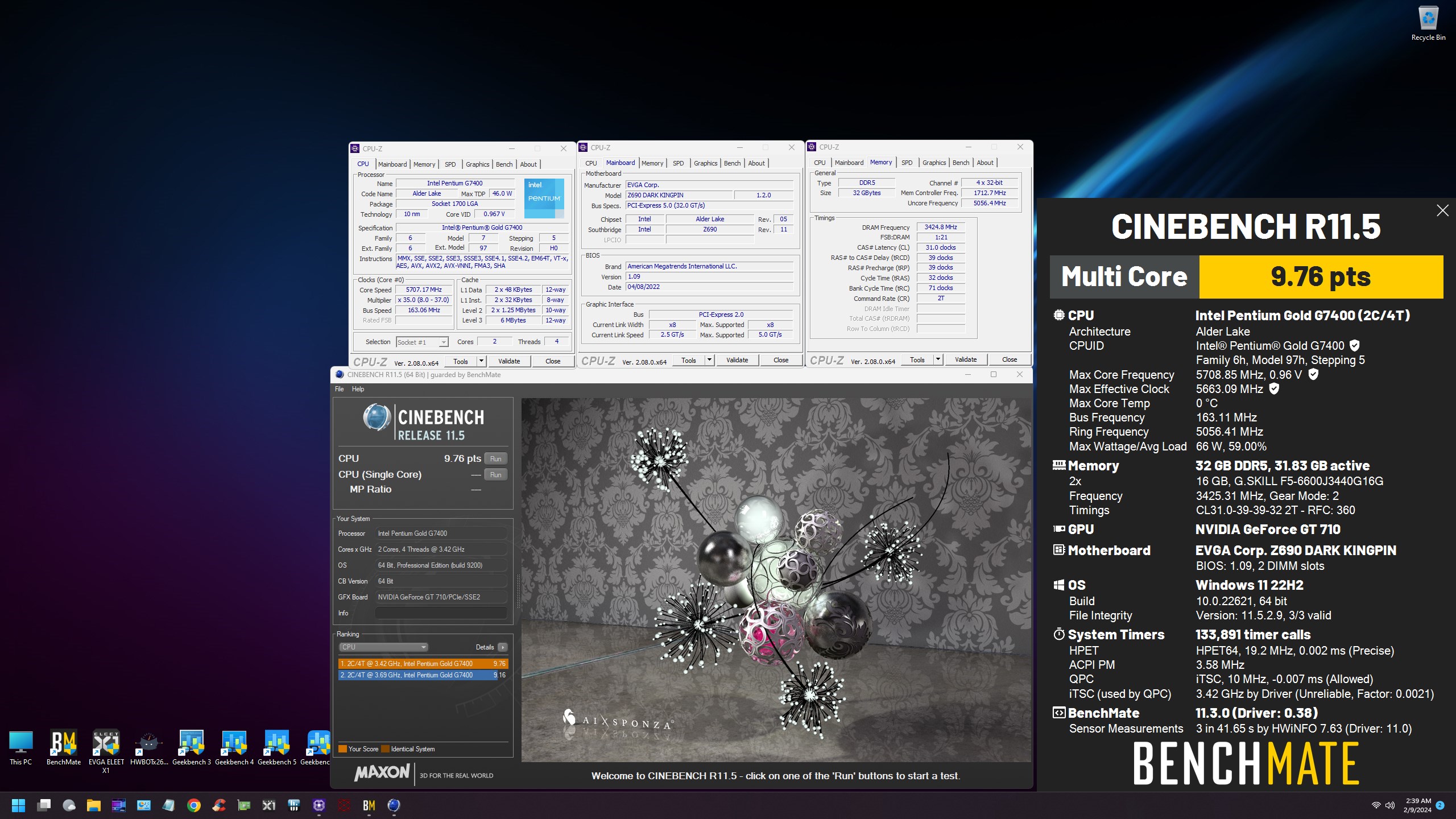Open SPD tab in Mainboard CPU-Z window
Screen dimensions: 1456x819
click(x=679, y=163)
